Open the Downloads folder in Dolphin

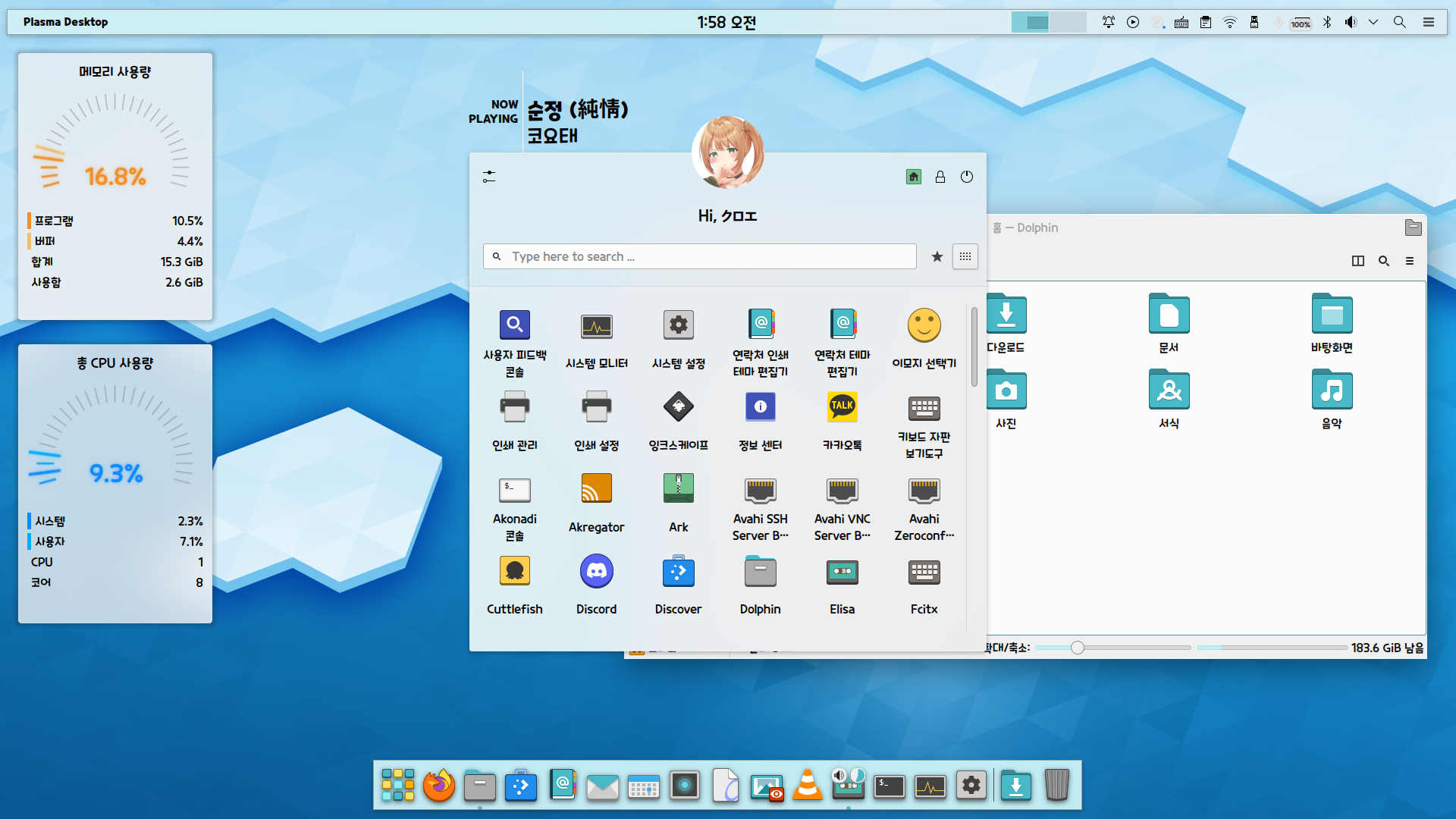click(1006, 315)
